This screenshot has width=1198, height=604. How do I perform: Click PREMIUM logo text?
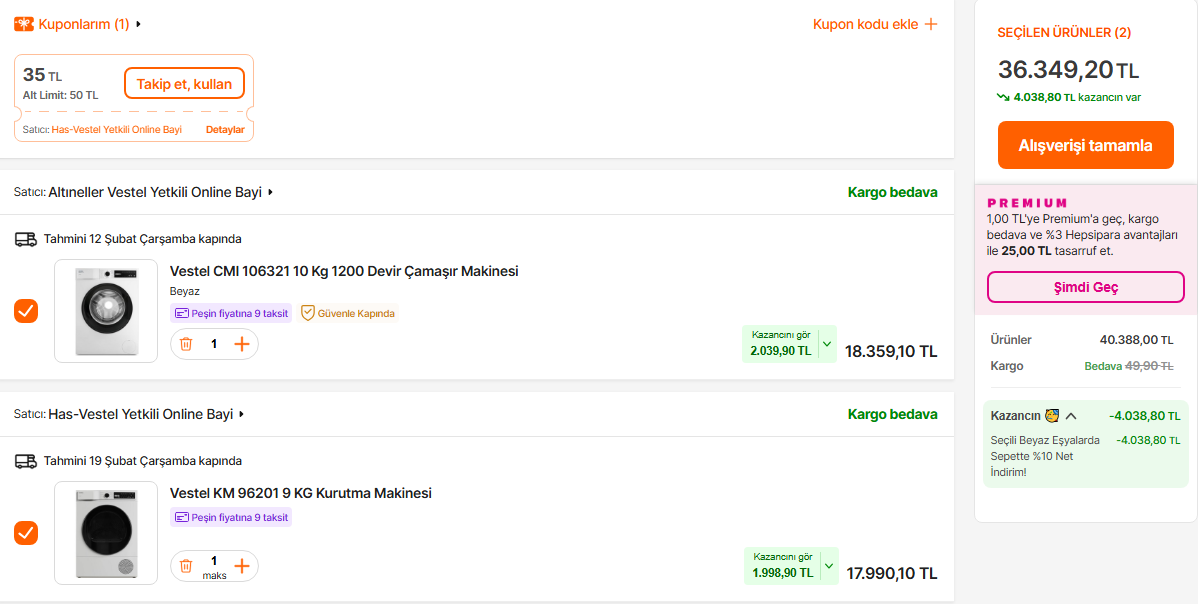(1028, 203)
